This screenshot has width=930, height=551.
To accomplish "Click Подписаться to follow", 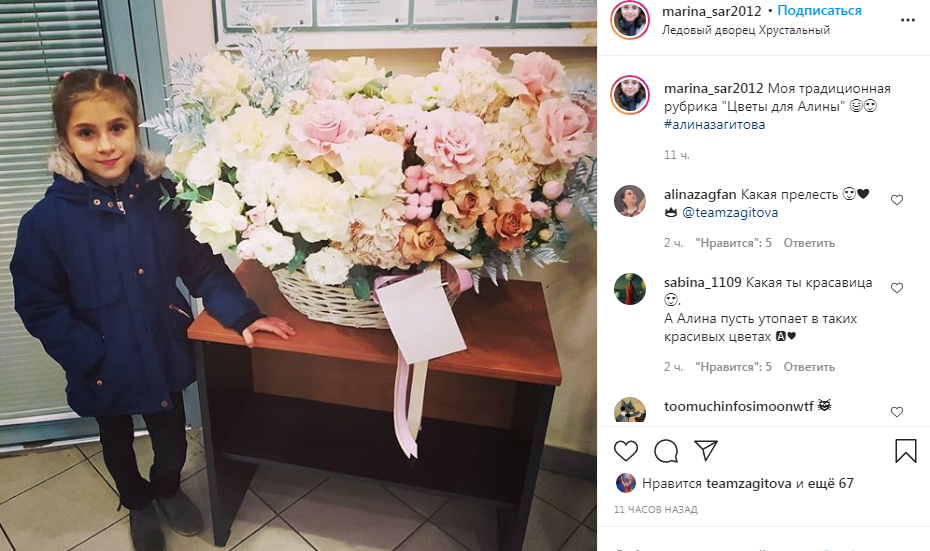I will tap(819, 11).
